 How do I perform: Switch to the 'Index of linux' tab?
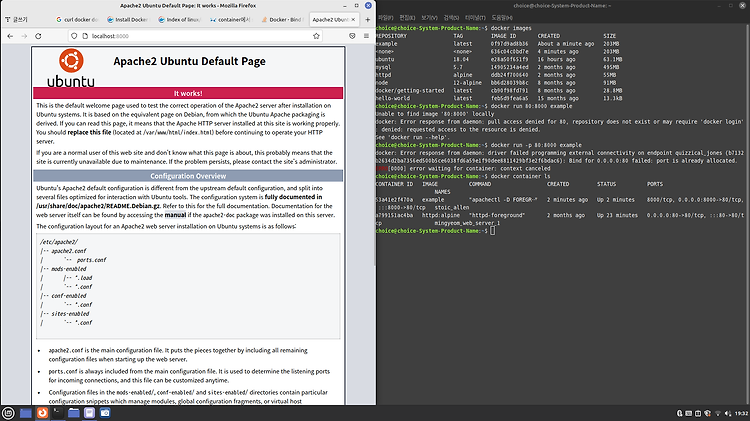coord(178,20)
